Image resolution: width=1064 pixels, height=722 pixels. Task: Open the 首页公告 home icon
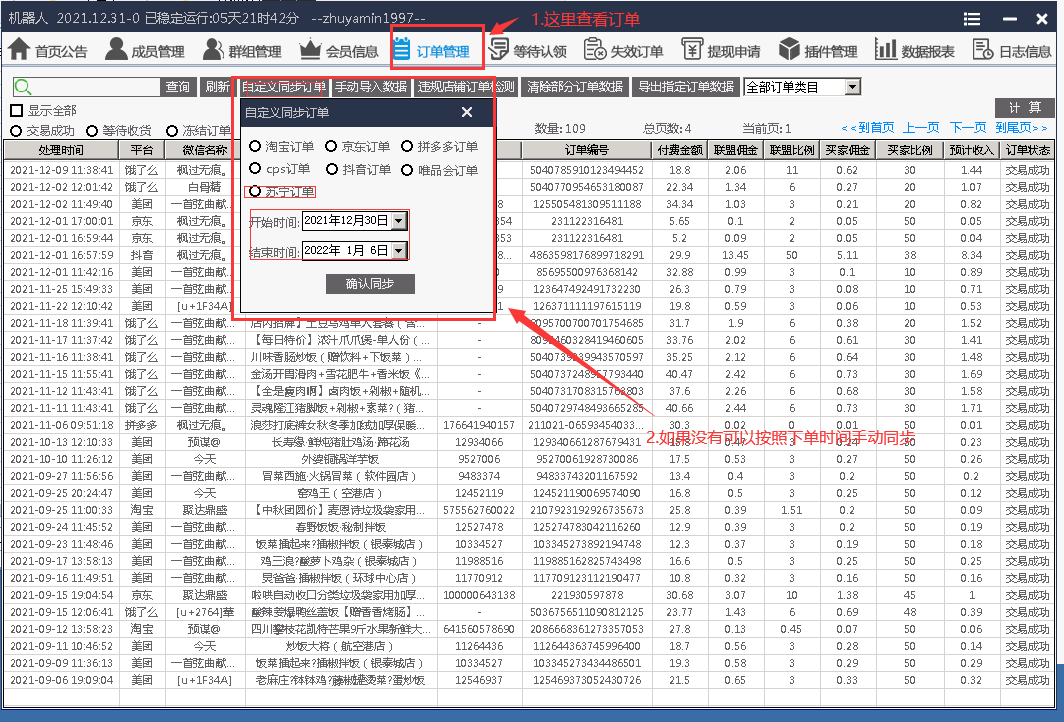click(19, 49)
